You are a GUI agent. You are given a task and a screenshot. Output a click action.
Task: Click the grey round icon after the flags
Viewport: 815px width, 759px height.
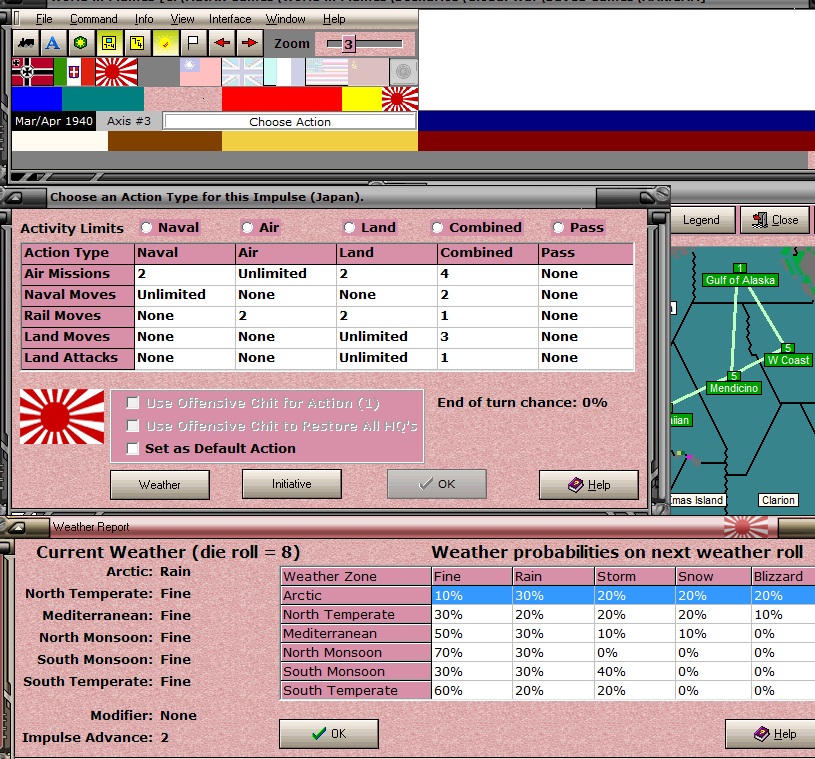pyautogui.click(x=403, y=72)
